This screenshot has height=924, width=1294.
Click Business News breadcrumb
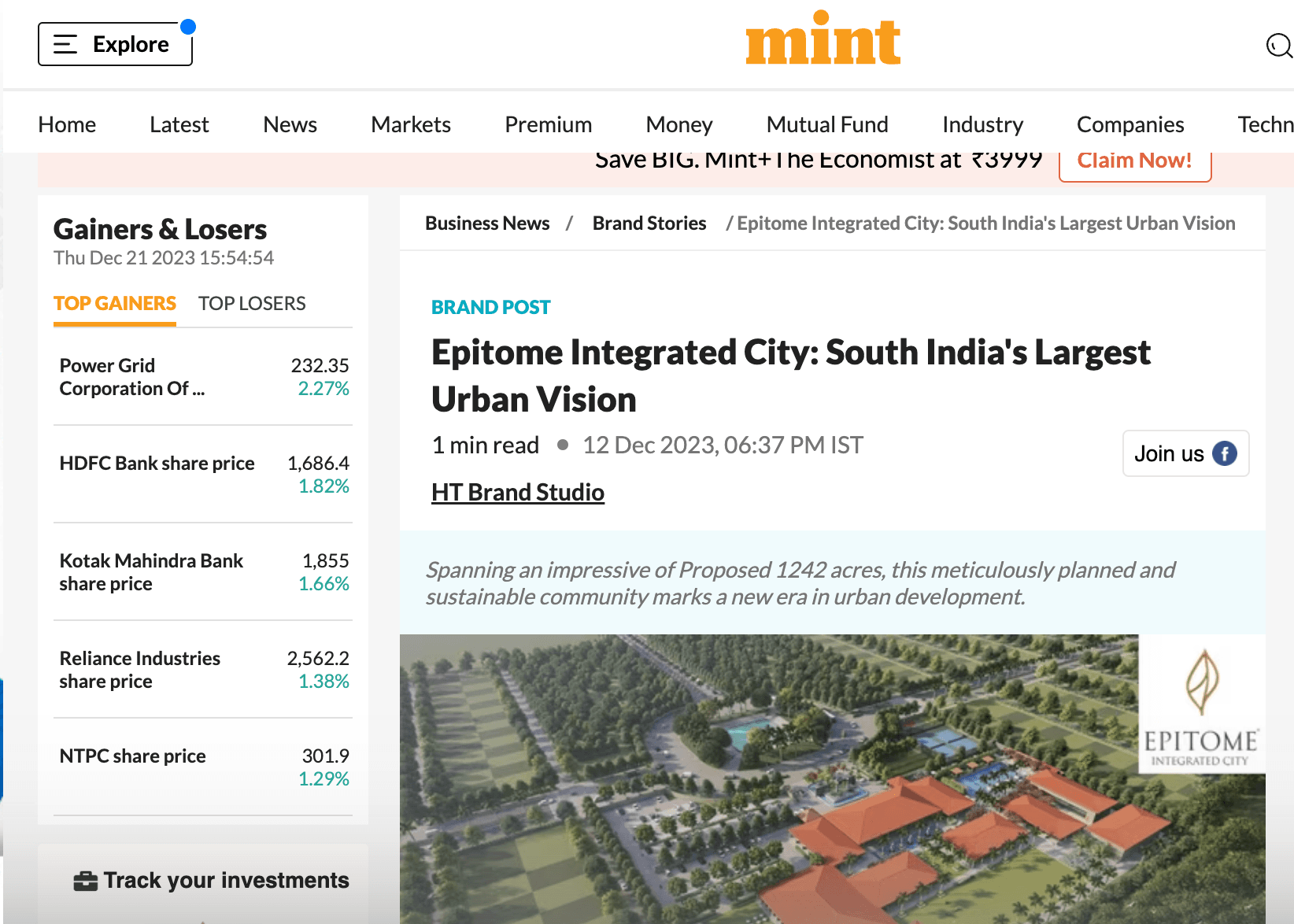[487, 224]
